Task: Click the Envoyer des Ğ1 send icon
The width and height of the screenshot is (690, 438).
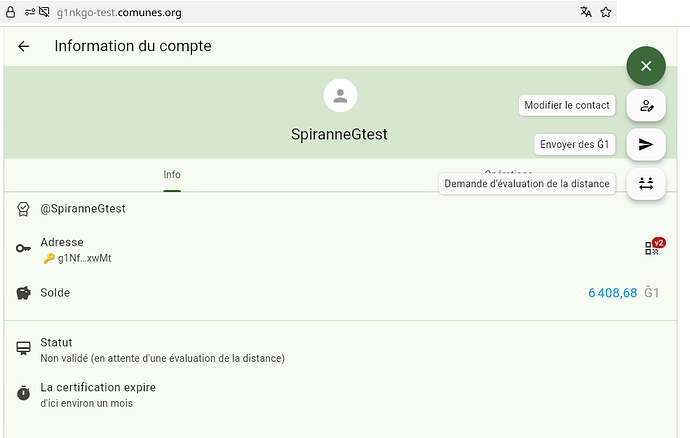Action: click(646, 144)
